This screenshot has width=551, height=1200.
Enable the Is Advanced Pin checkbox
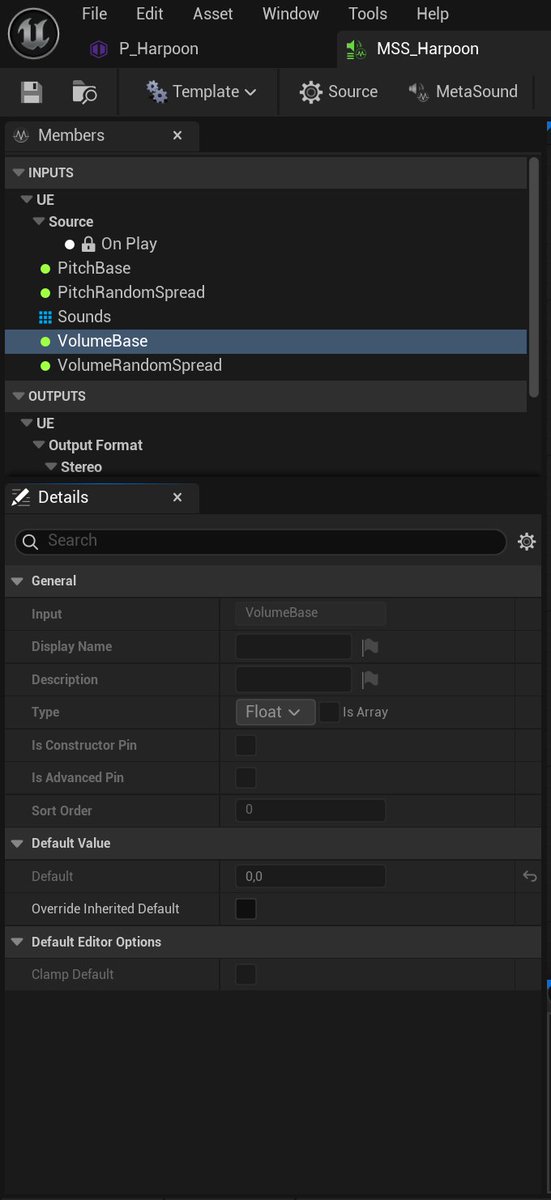coord(246,778)
